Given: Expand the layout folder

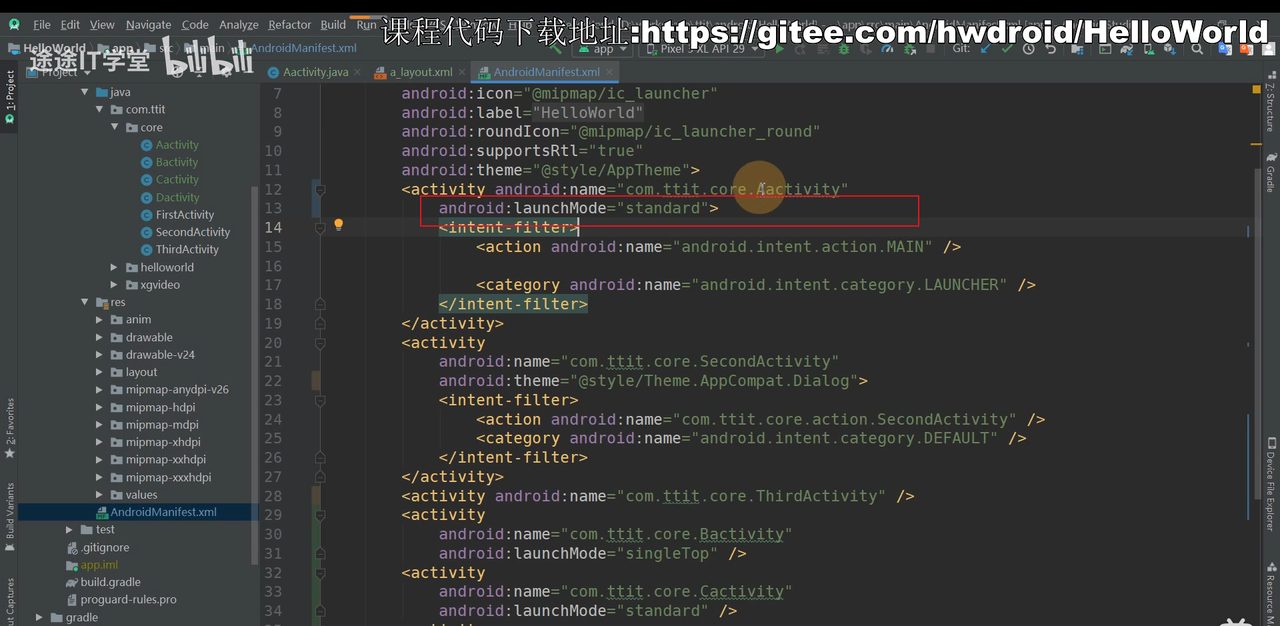Looking at the screenshot, I should coord(100,372).
